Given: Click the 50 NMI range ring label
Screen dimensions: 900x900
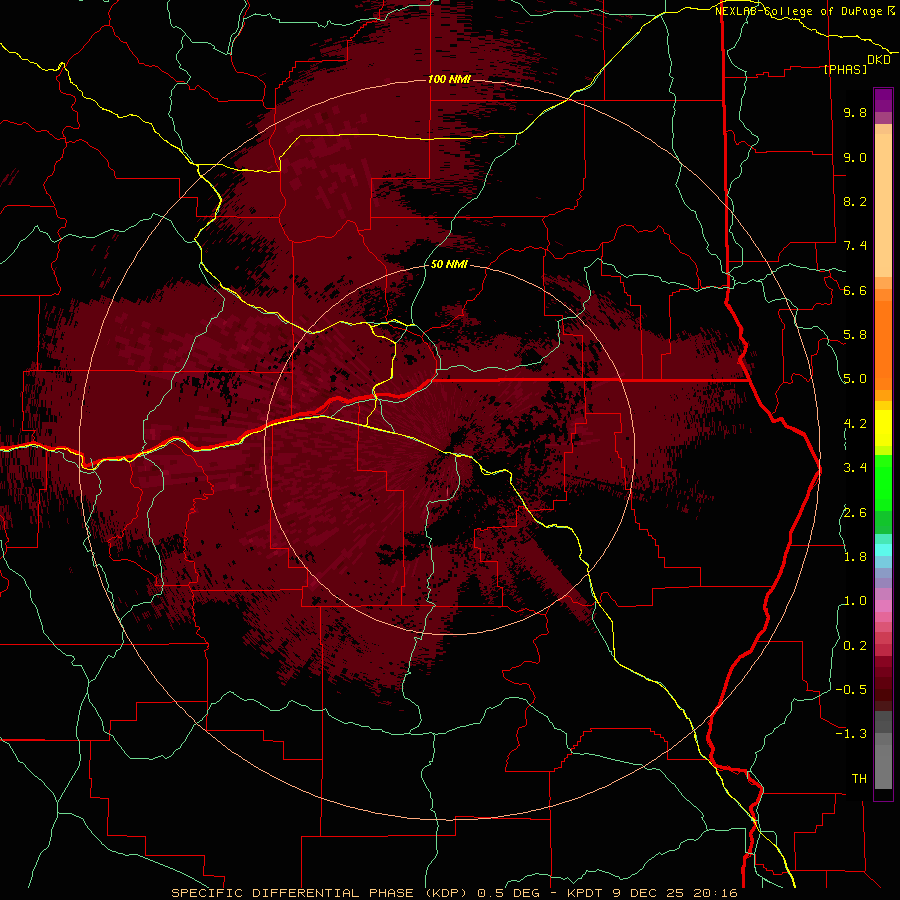Looking at the screenshot, I should (449, 264).
